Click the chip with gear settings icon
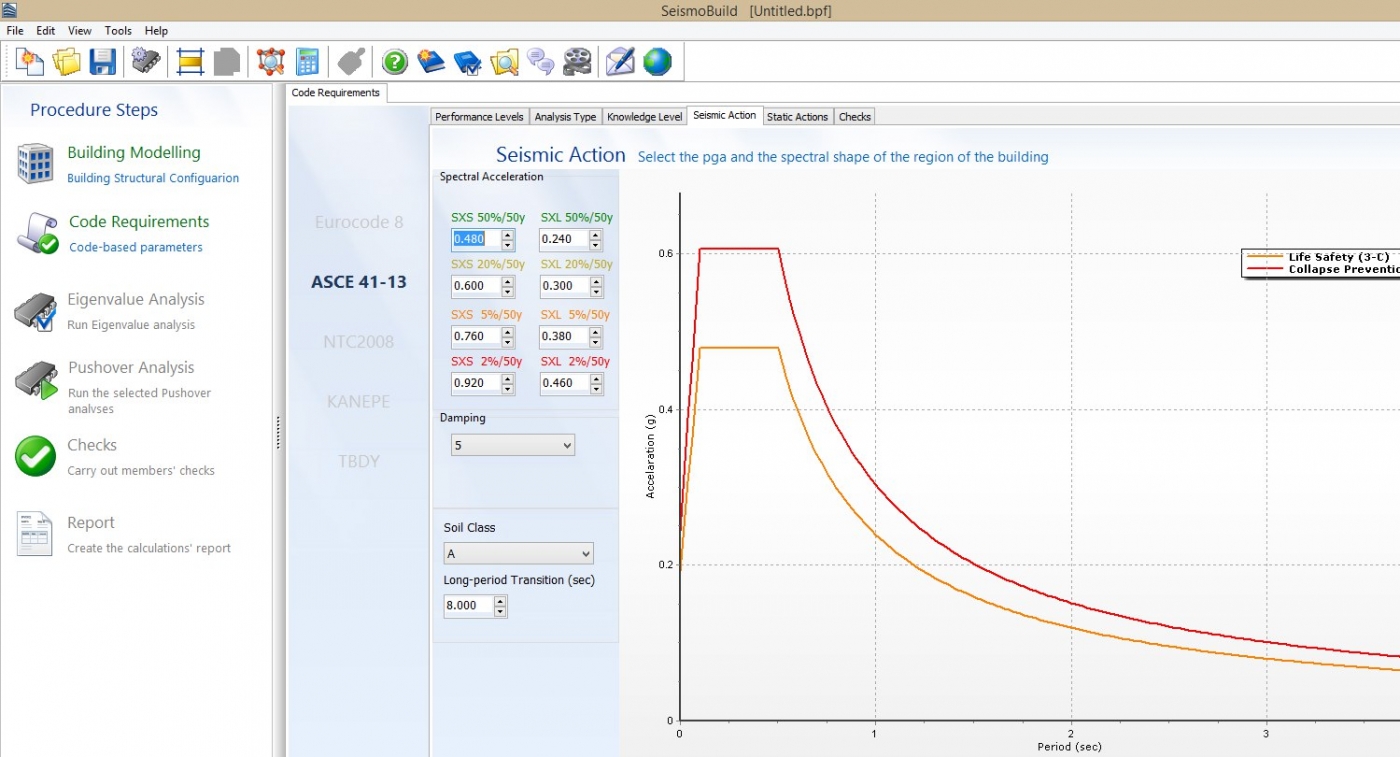1400x757 pixels. (x=146, y=62)
